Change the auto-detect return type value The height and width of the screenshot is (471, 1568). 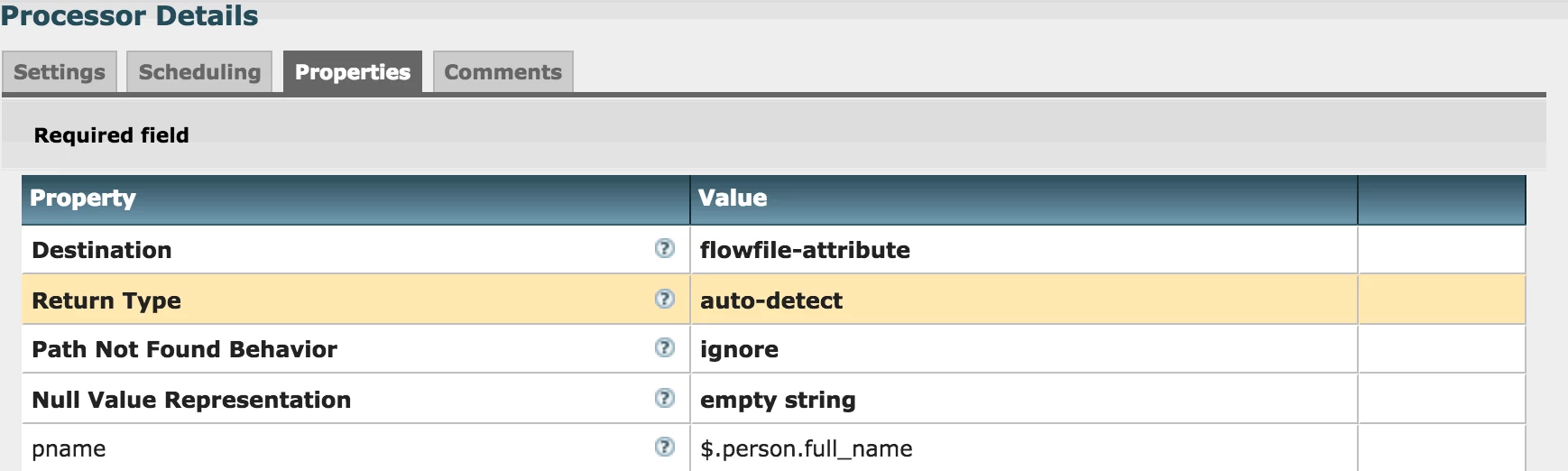click(x=1023, y=300)
